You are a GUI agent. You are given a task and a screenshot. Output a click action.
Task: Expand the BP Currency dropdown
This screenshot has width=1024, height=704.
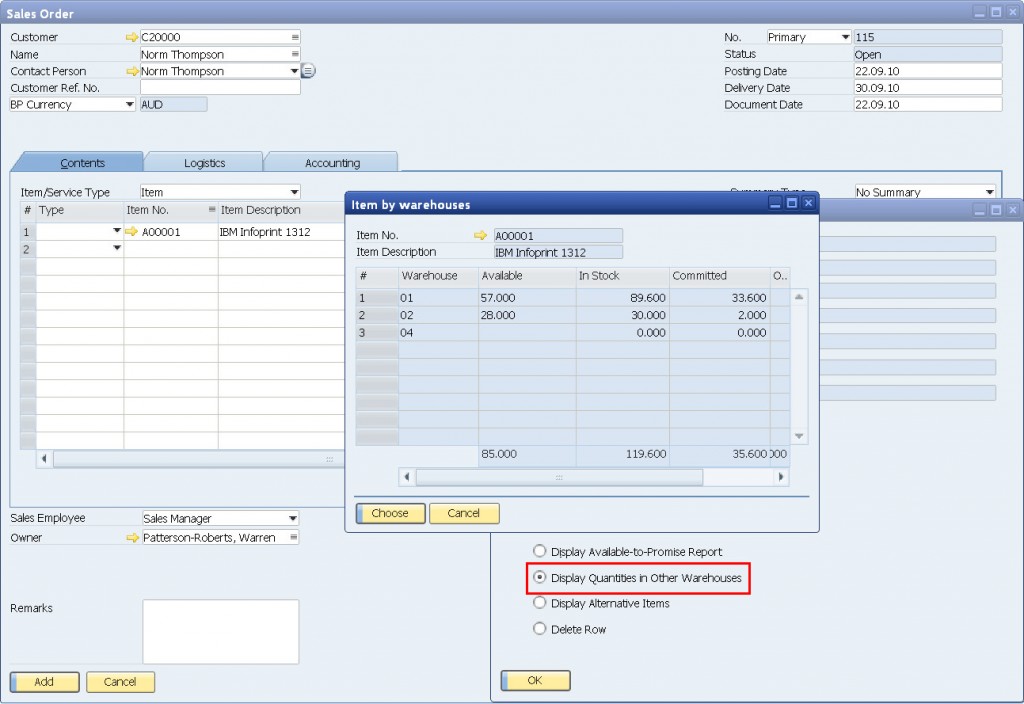129,105
